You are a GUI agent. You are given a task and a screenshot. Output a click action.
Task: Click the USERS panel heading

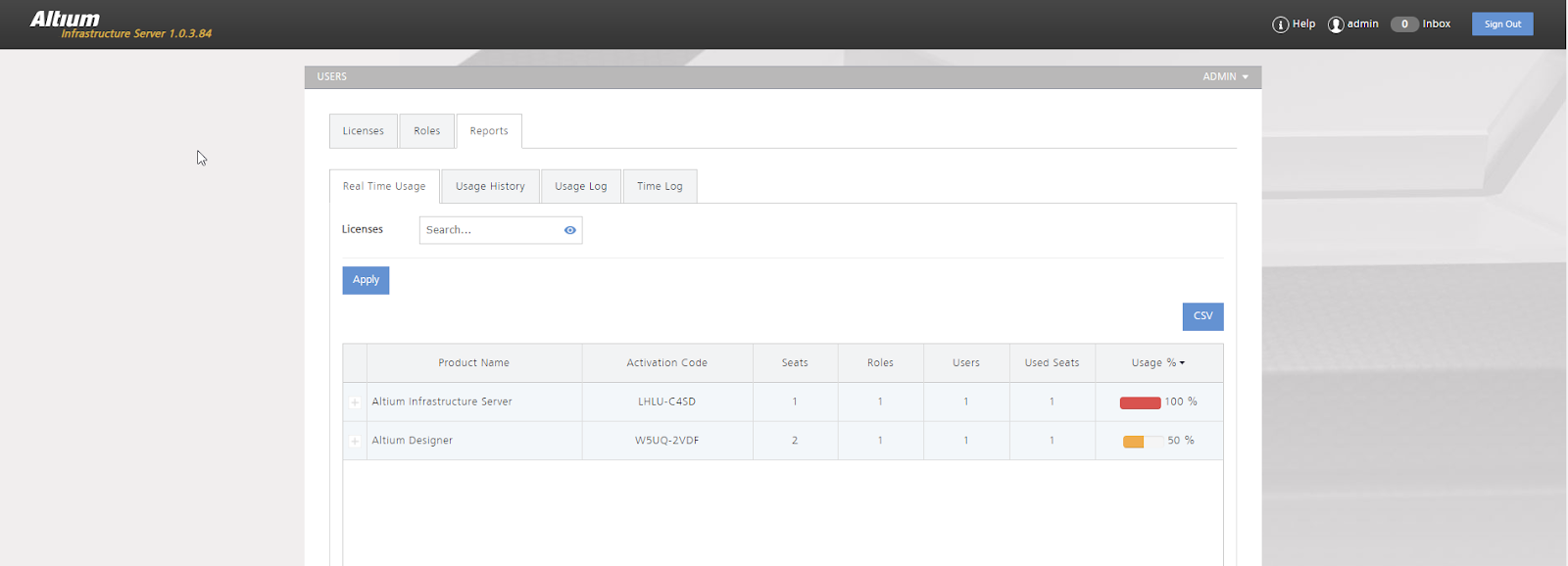click(331, 76)
